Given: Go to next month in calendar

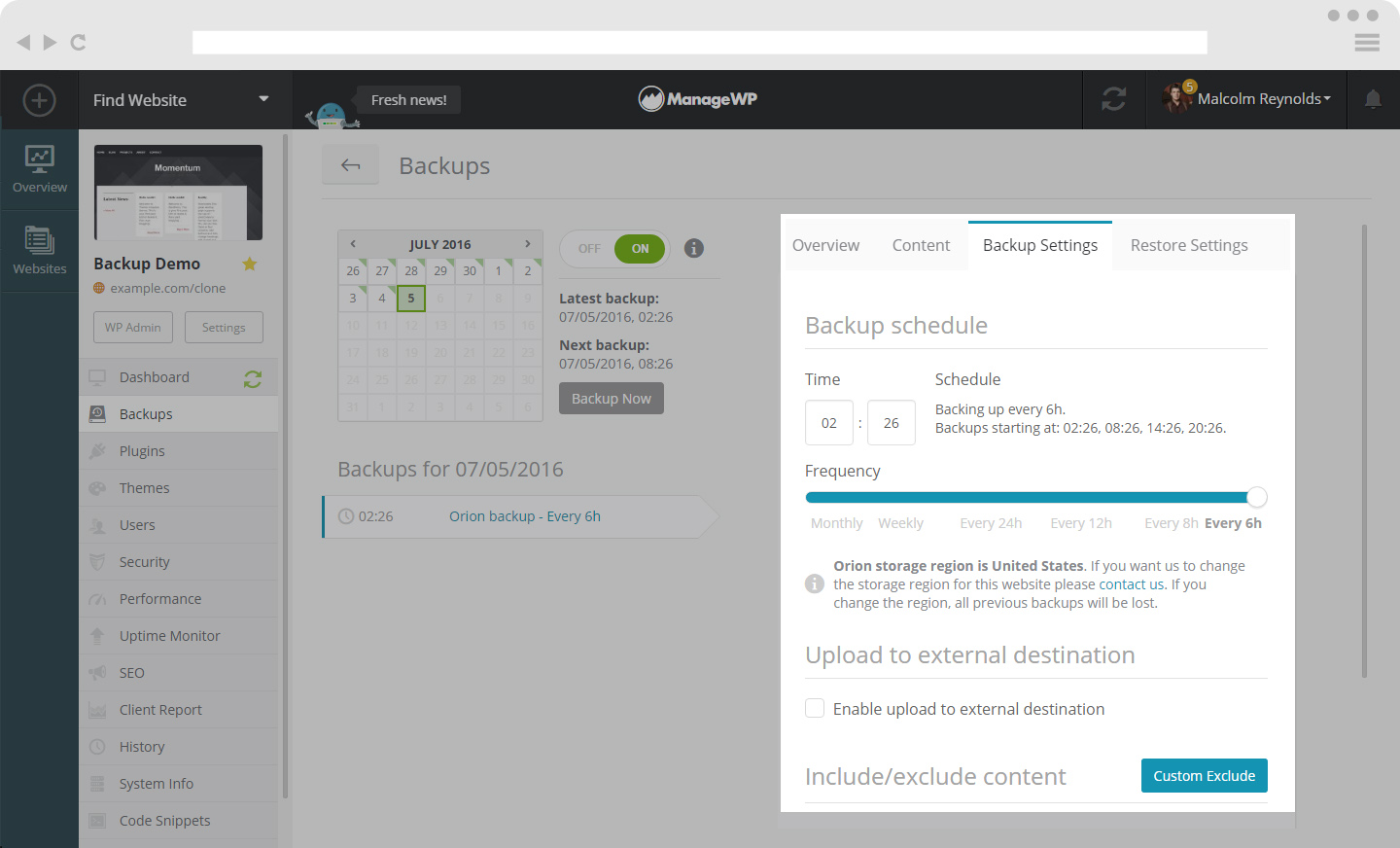Looking at the screenshot, I should click(x=528, y=244).
